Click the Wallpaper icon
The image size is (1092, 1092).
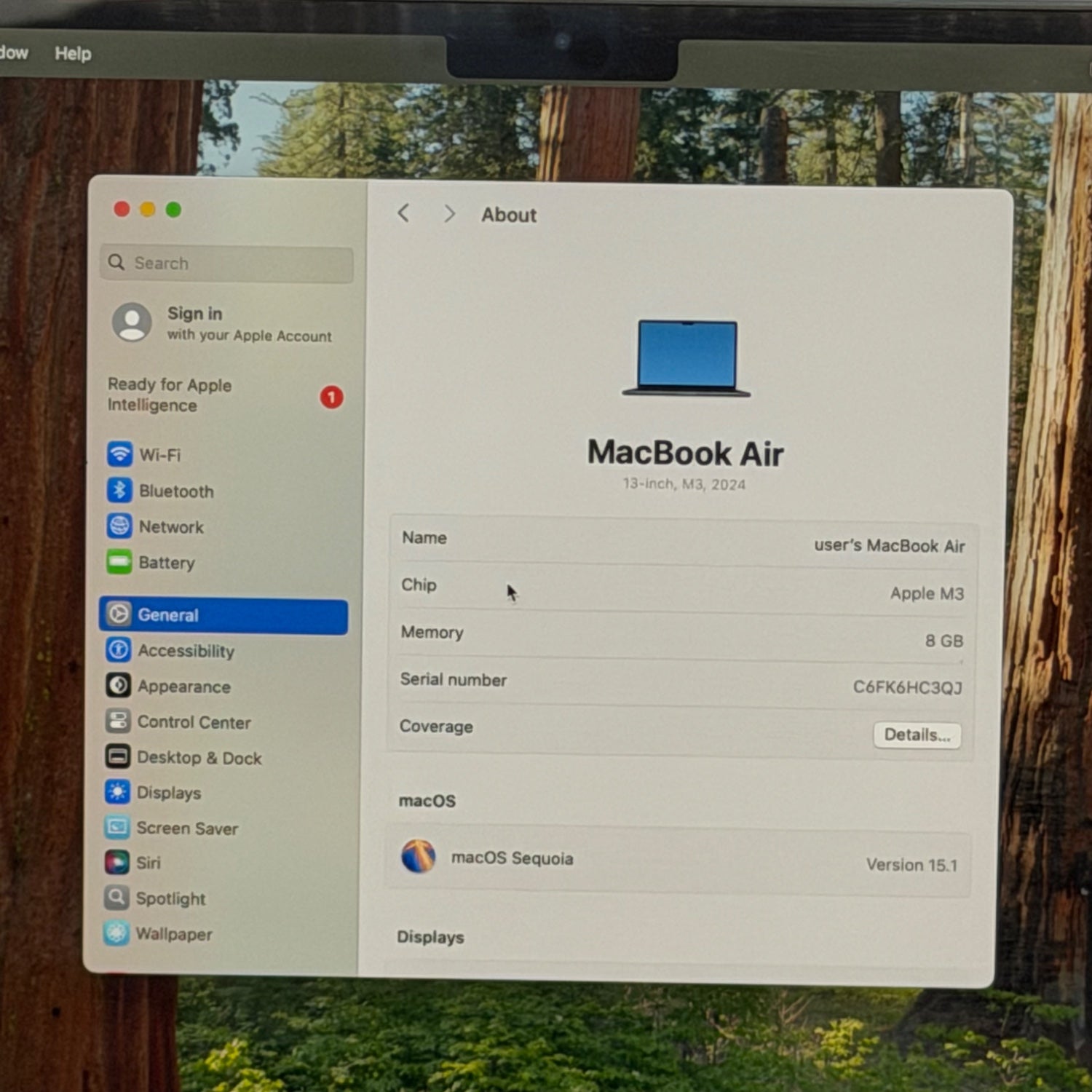click(116, 933)
